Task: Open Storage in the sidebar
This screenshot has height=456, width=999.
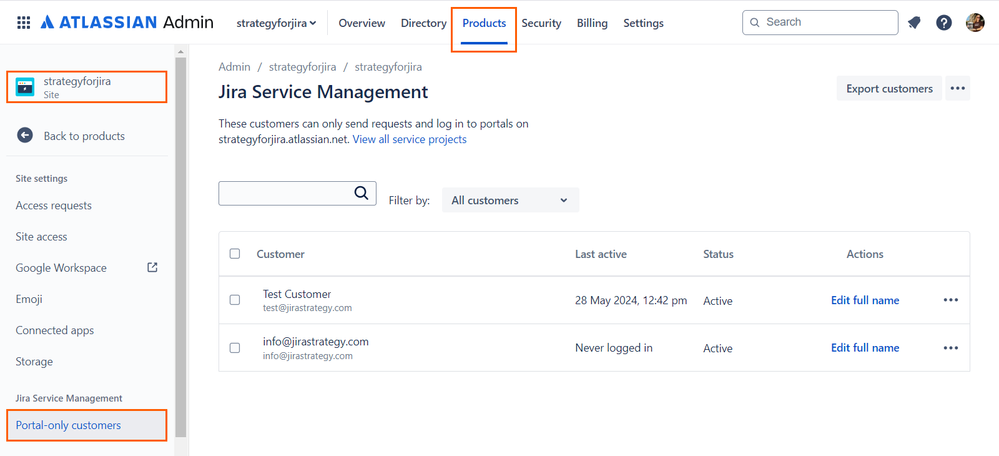Action: 34,361
